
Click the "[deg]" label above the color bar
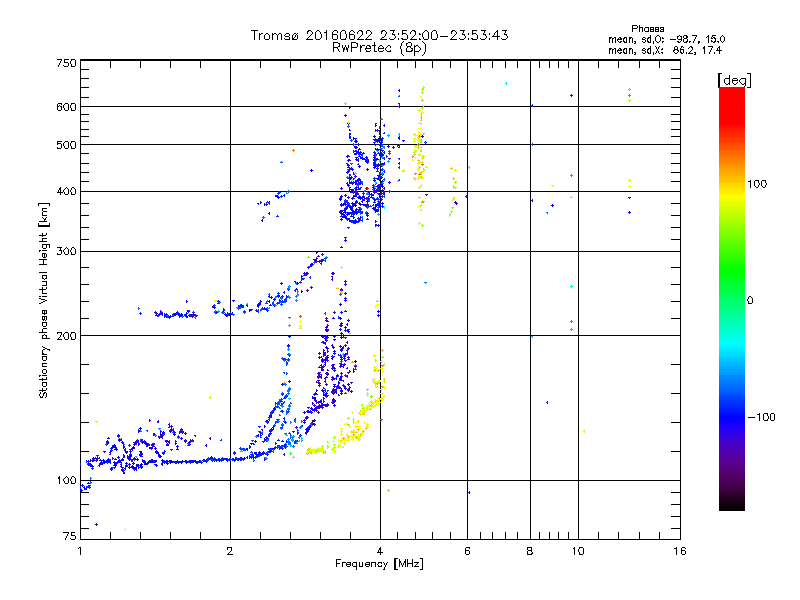(734, 80)
